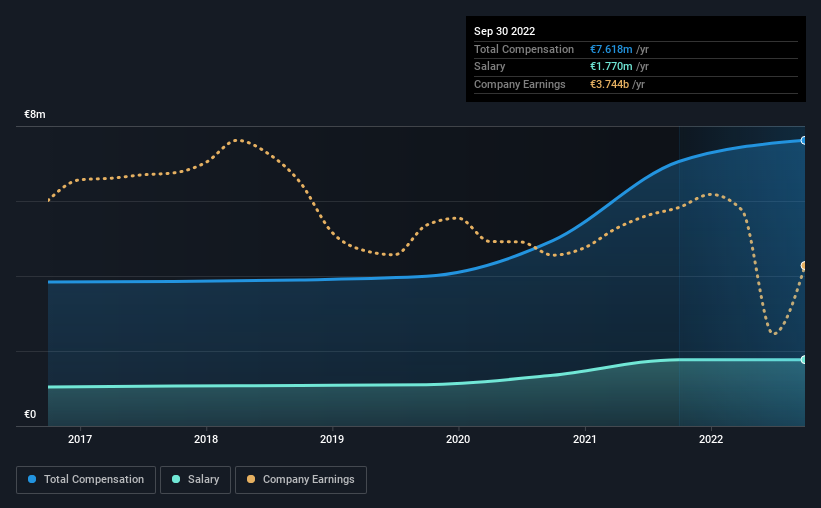Click the €7.618m total compensation value
Image resolution: width=821 pixels, height=508 pixels.
[611, 49]
